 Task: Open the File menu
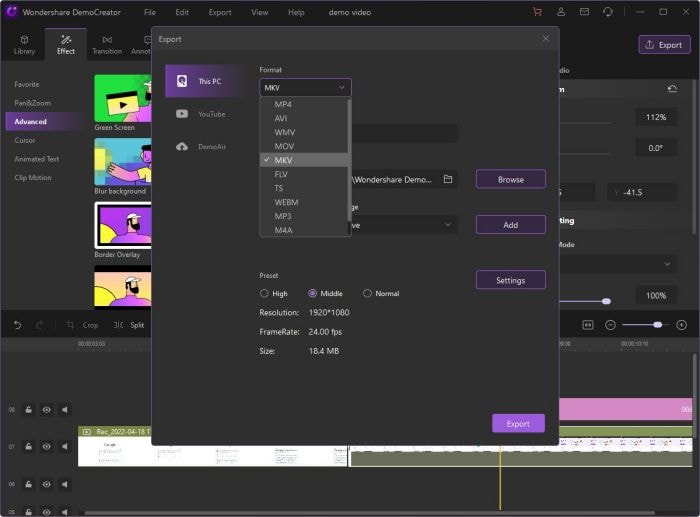(x=150, y=12)
